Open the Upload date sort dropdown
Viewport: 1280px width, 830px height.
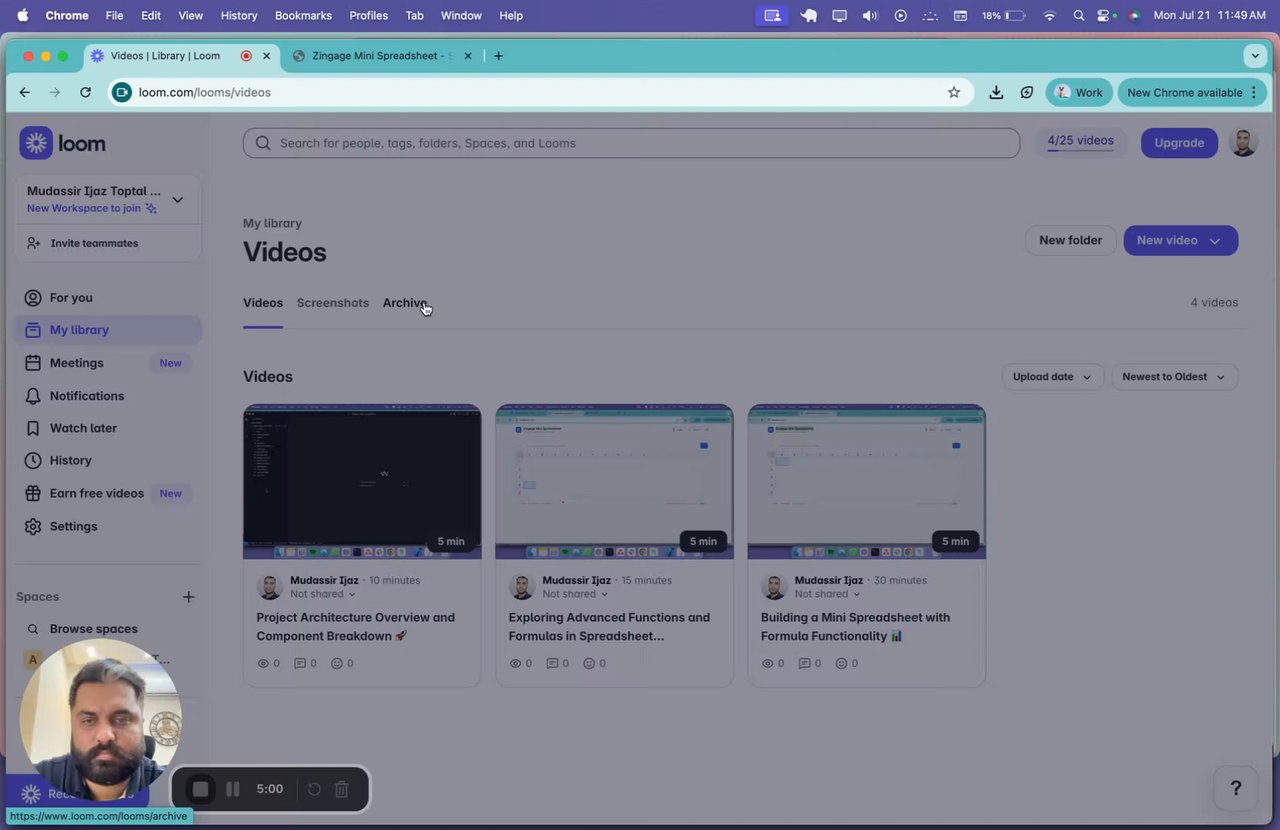point(1053,377)
